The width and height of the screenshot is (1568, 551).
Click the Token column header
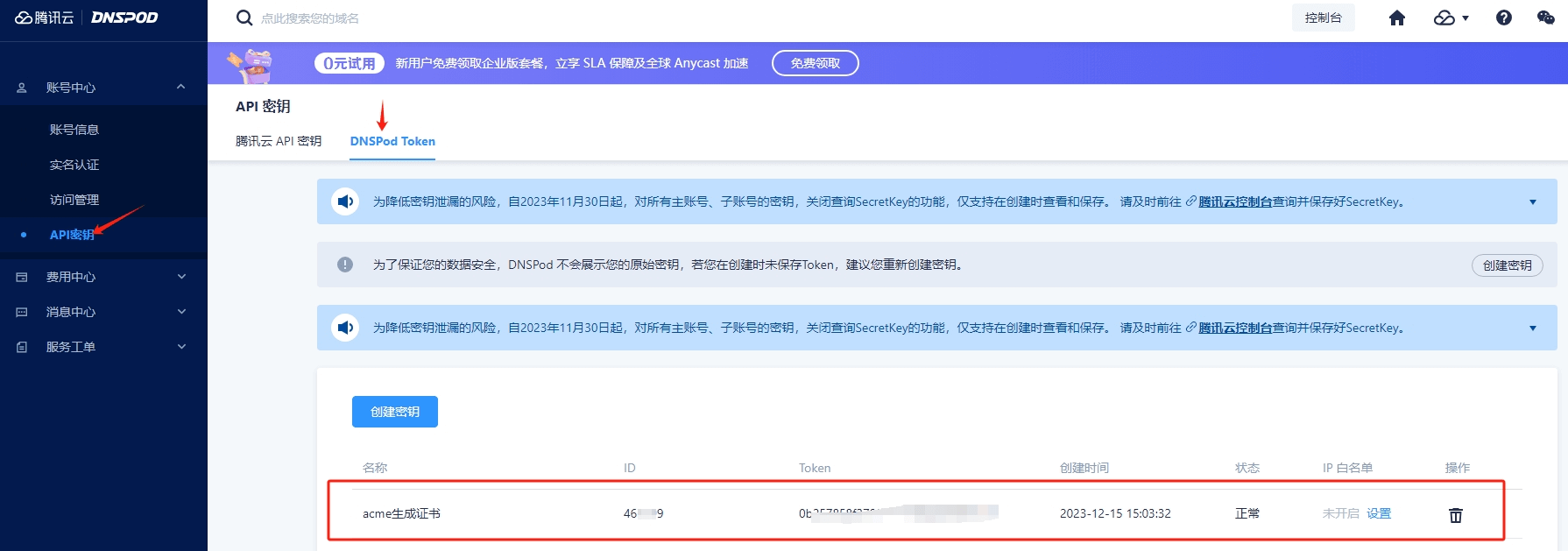point(815,468)
